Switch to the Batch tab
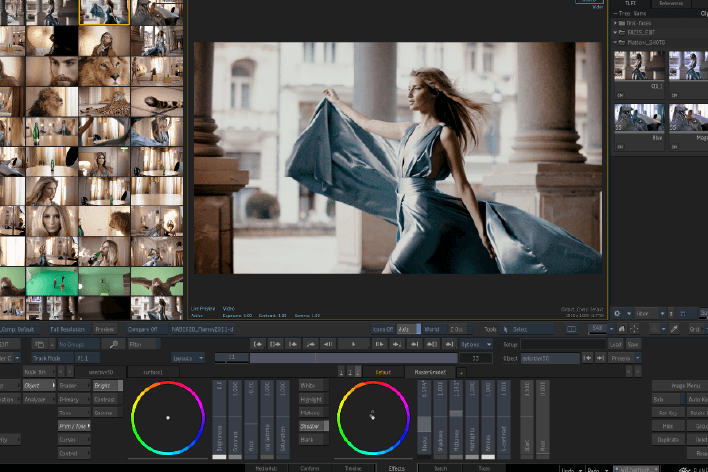708x472 pixels. click(x=440, y=468)
